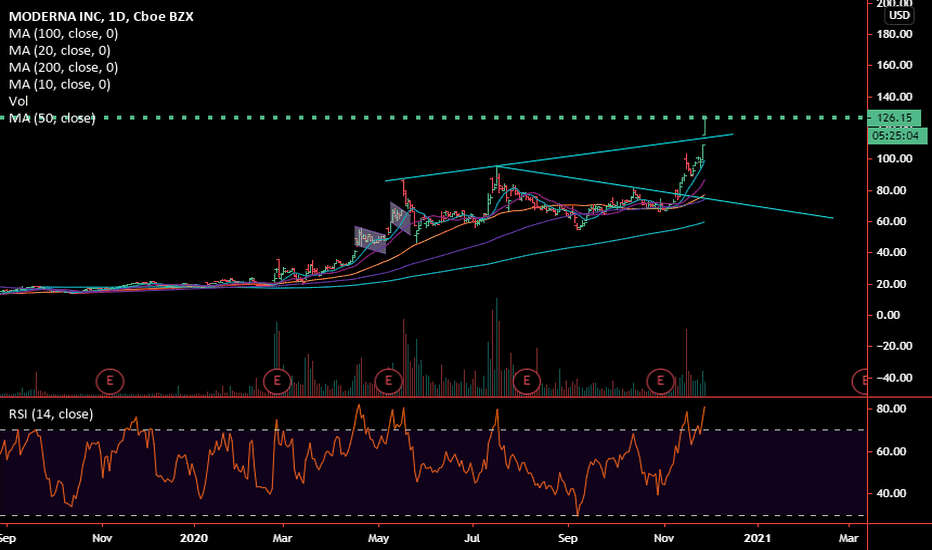This screenshot has width=932, height=550.
Task: Select the MA (50, close) indicator label
Action: [52, 118]
